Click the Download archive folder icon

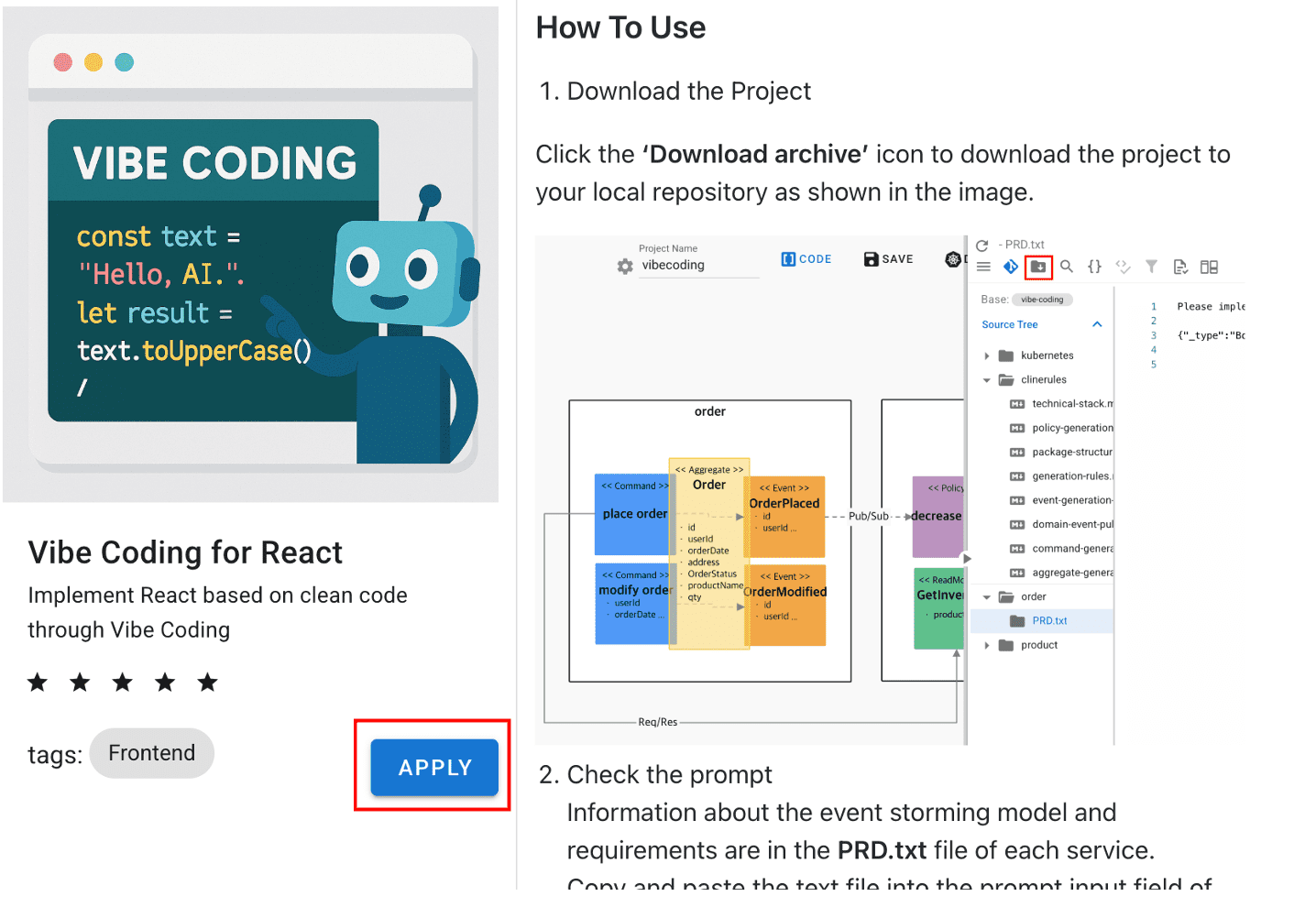(x=1038, y=267)
